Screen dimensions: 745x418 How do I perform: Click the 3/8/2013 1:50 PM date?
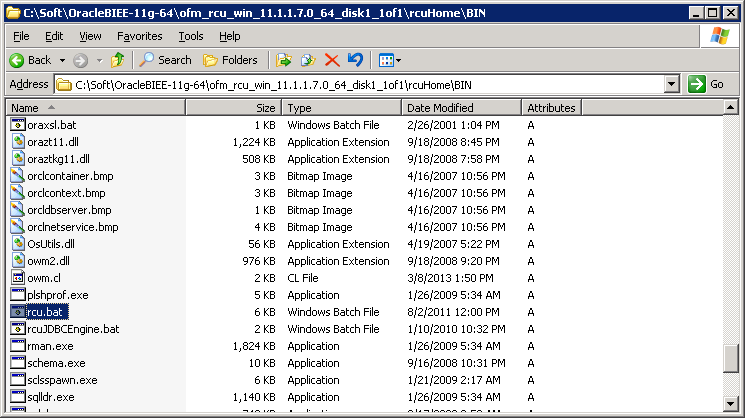(450, 278)
